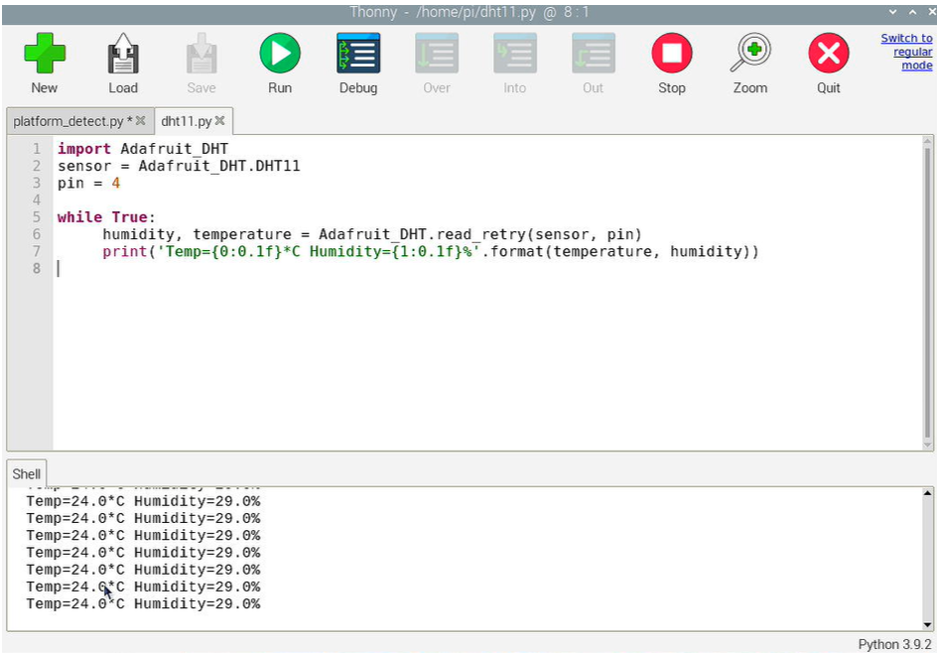Click the 'while True:' line
The height and width of the screenshot is (654, 937).
pyautogui.click(x=106, y=217)
